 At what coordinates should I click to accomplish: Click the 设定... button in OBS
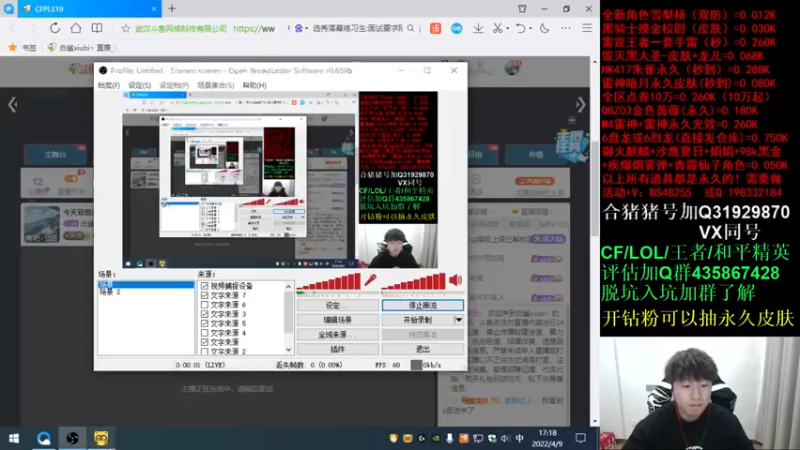coord(337,305)
